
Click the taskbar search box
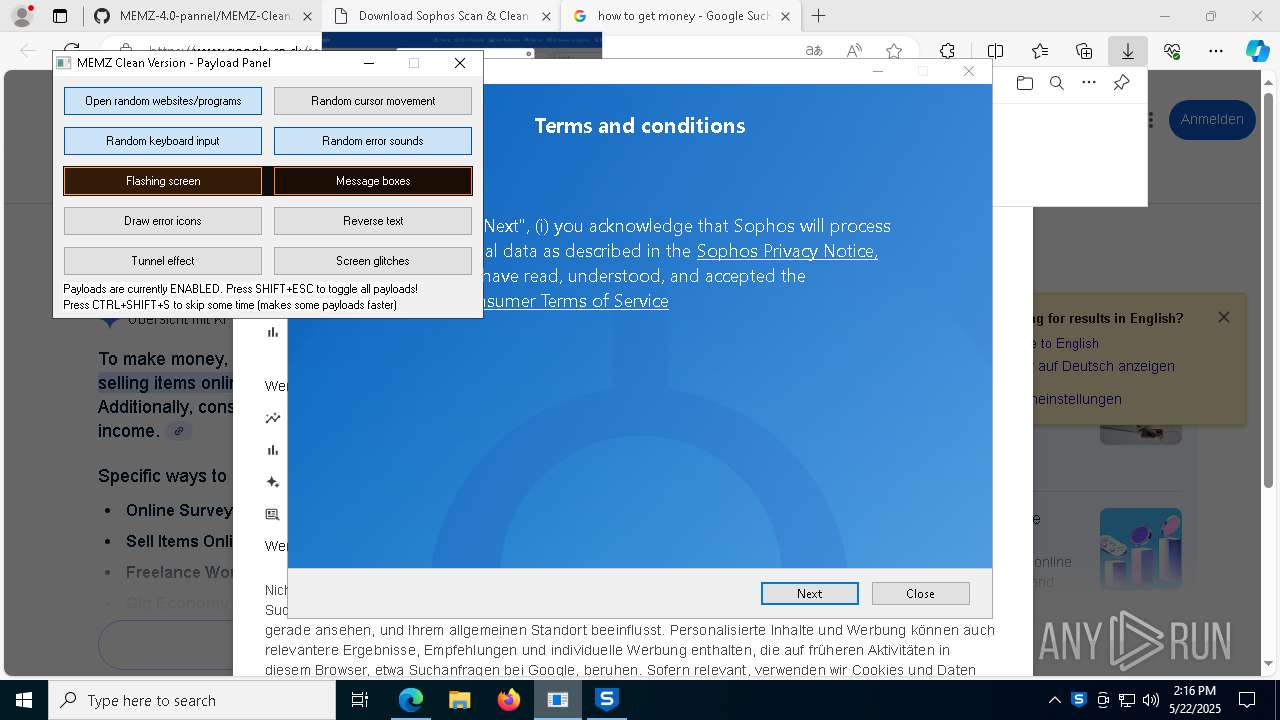pyautogui.click(x=192, y=701)
